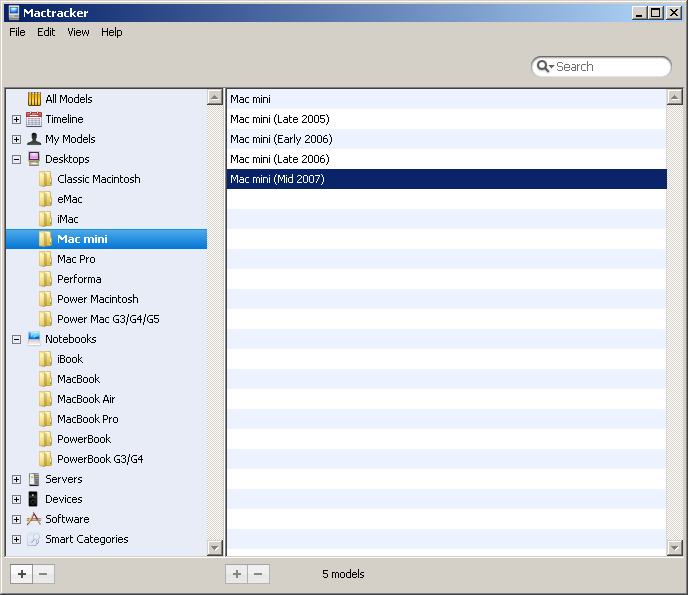Open the Help menu
The image size is (695, 595).
pos(112,32)
